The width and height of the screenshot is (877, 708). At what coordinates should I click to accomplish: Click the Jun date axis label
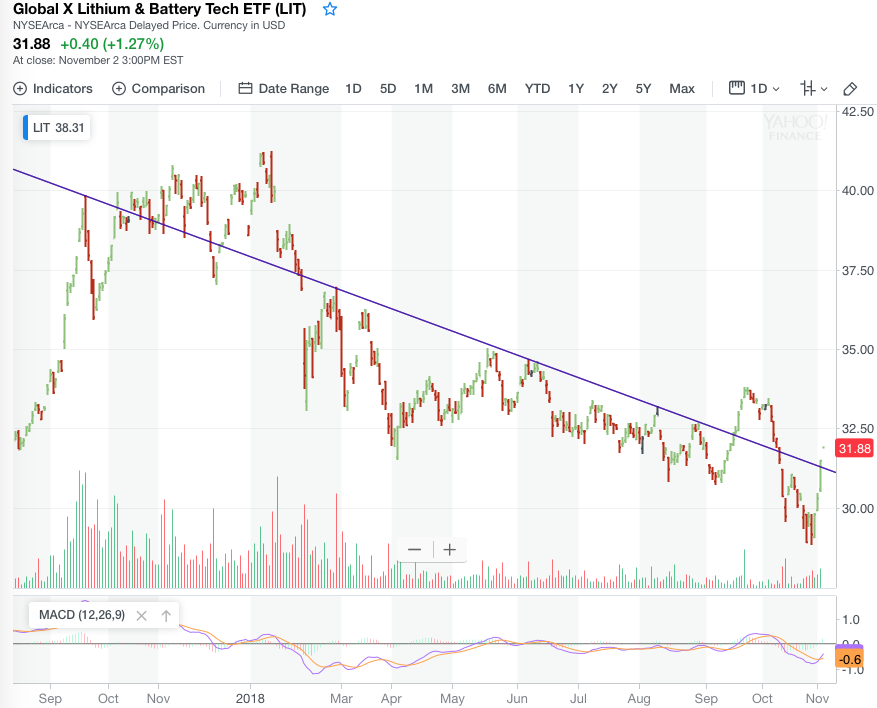point(517,698)
